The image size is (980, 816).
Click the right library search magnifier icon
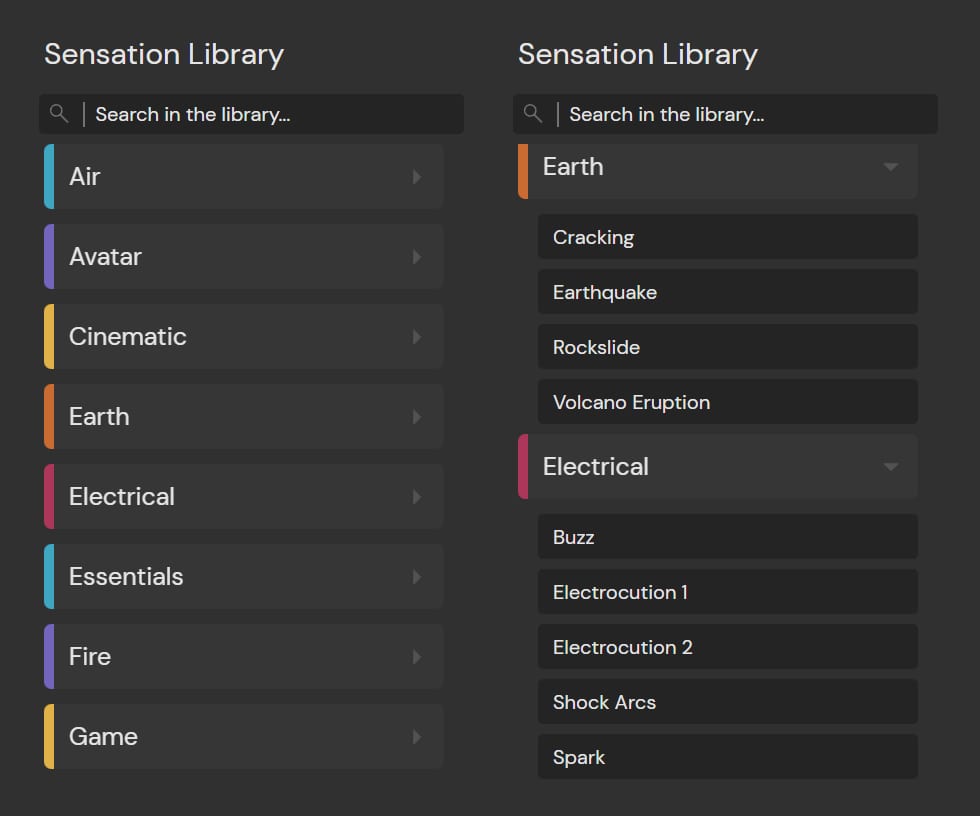coord(532,114)
